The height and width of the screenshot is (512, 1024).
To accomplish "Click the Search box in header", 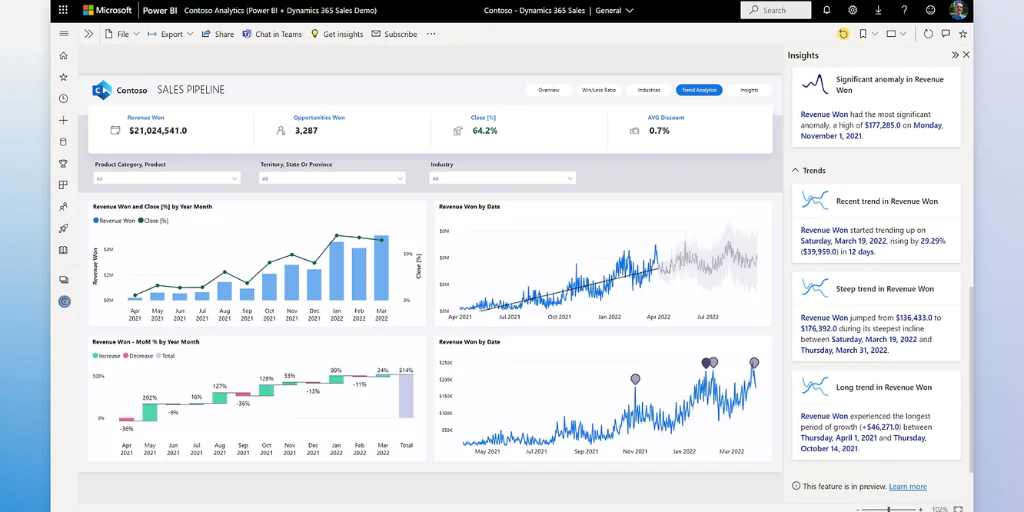I will pos(776,10).
